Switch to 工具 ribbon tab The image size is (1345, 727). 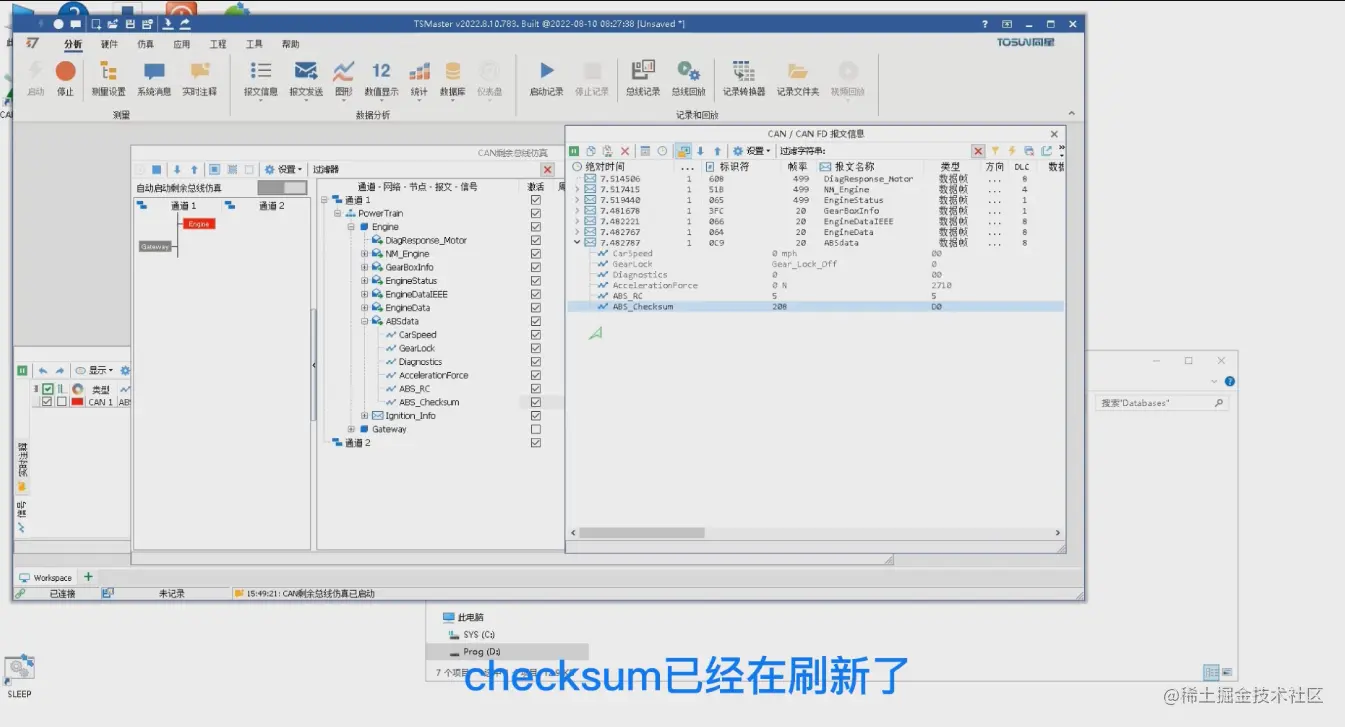(254, 44)
